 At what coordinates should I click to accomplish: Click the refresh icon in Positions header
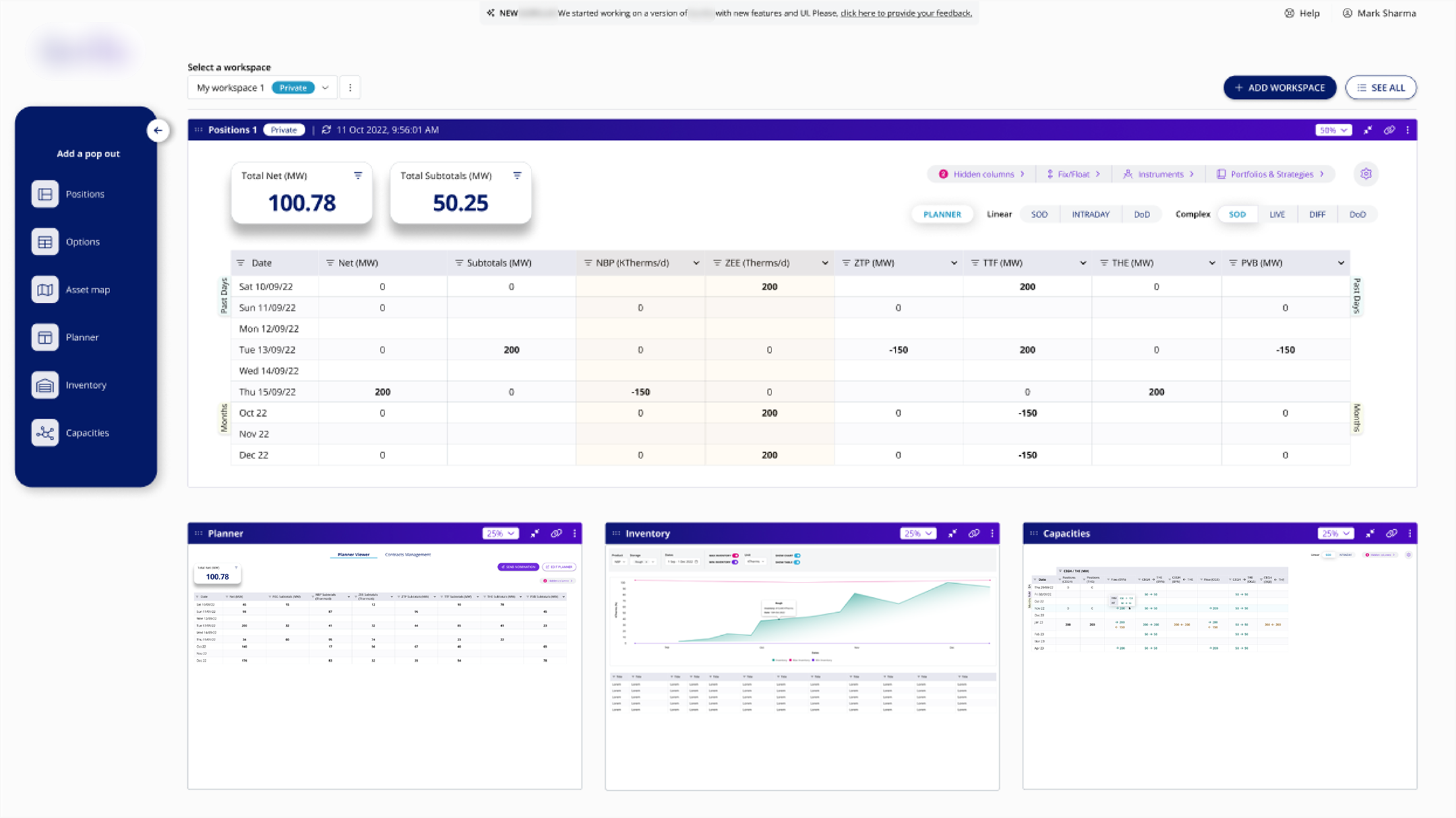(326, 130)
